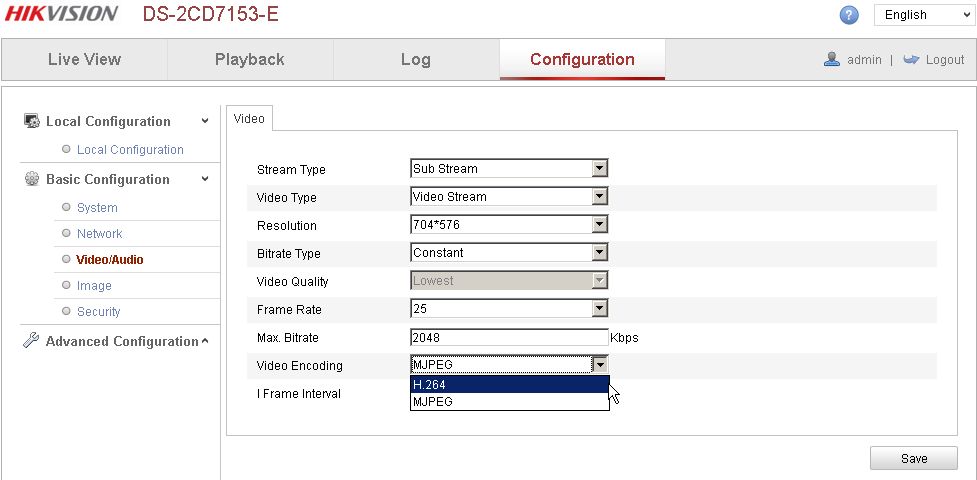The width and height of the screenshot is (977, 480).
Task: Open the Resolution dropdown
Action: coord(509,224)
